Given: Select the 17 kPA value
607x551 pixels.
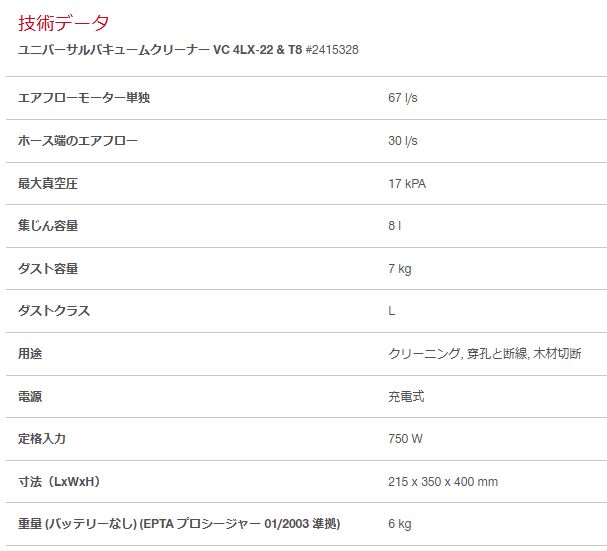Looking at the screenshot, I should coord(407,184).
